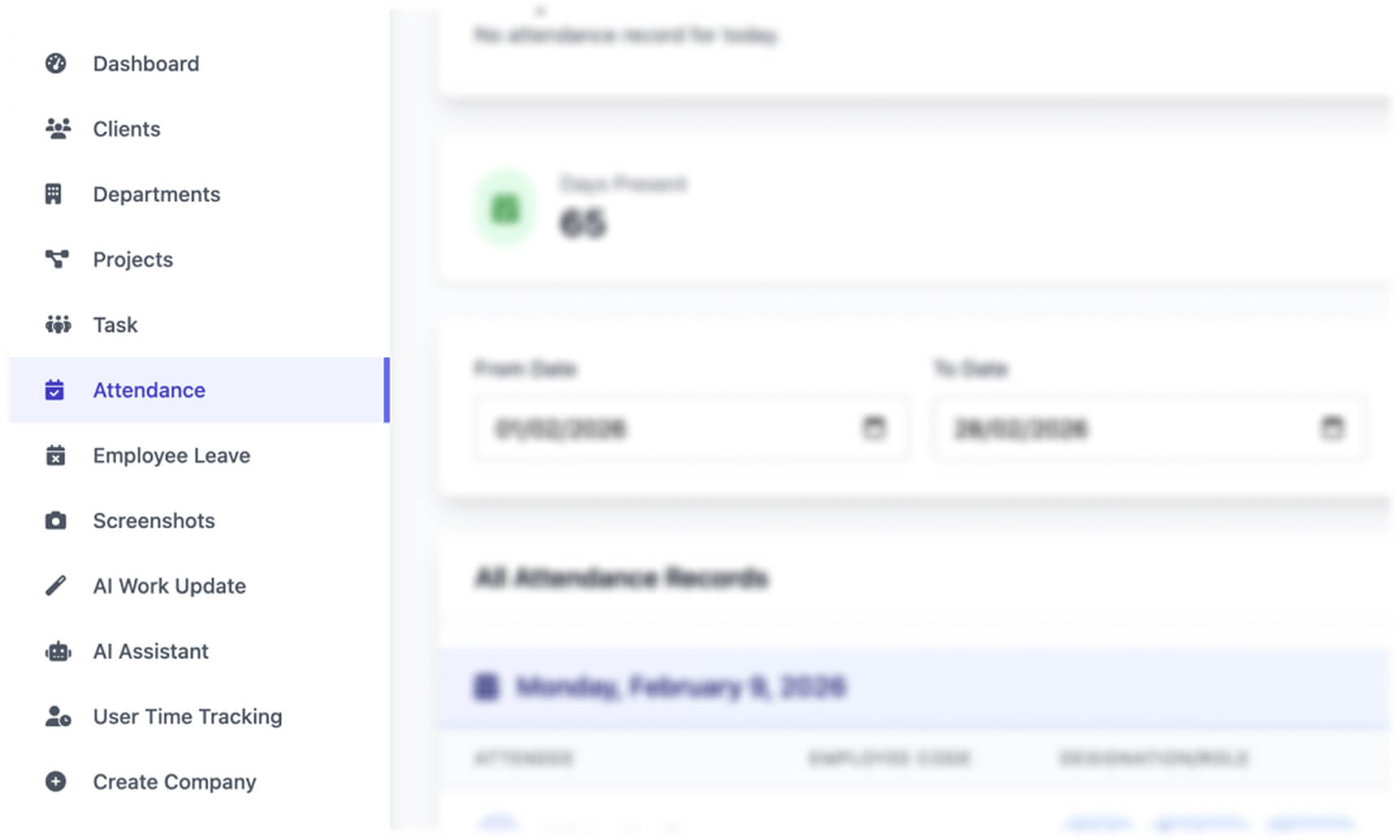Viewport: 1400px width, 840px height.
Task: Click the Create Company plus icon
Action: (55, 782)
